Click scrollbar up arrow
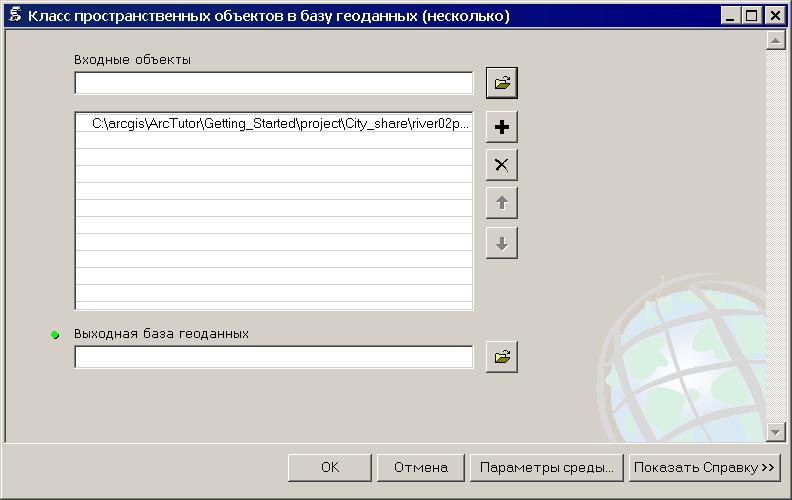 pos(775,40)
